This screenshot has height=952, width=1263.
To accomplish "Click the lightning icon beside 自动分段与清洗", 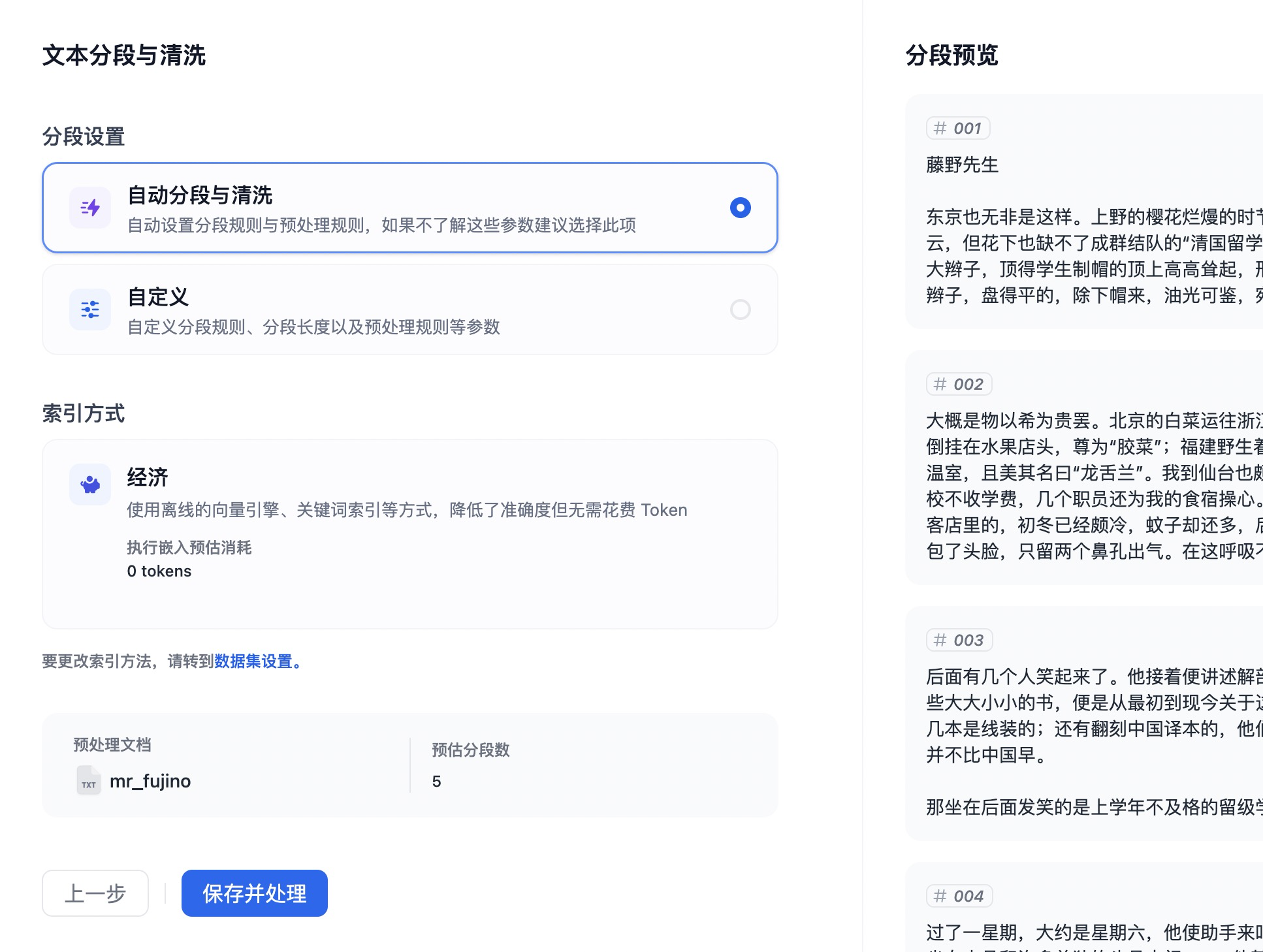I will tap(89, 207).
